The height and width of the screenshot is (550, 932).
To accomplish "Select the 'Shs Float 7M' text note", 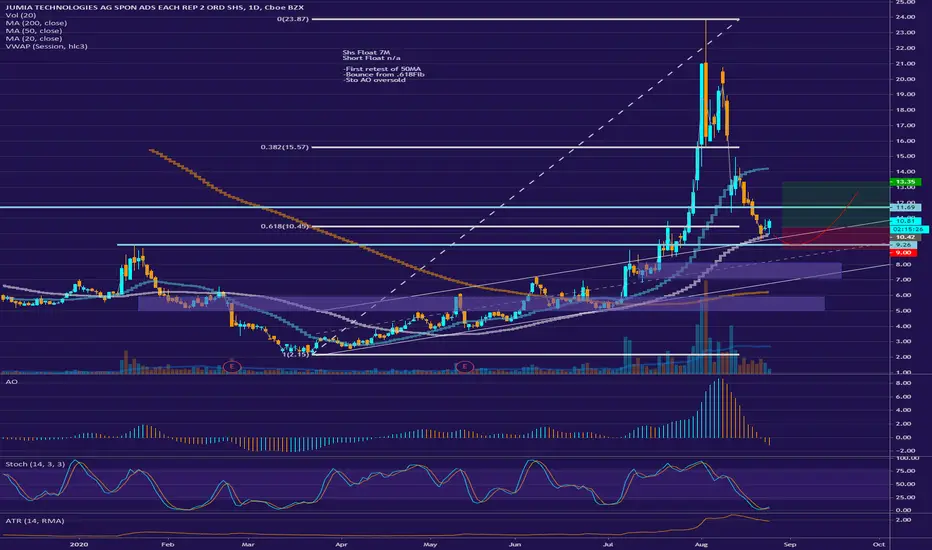I will [366, 52].
